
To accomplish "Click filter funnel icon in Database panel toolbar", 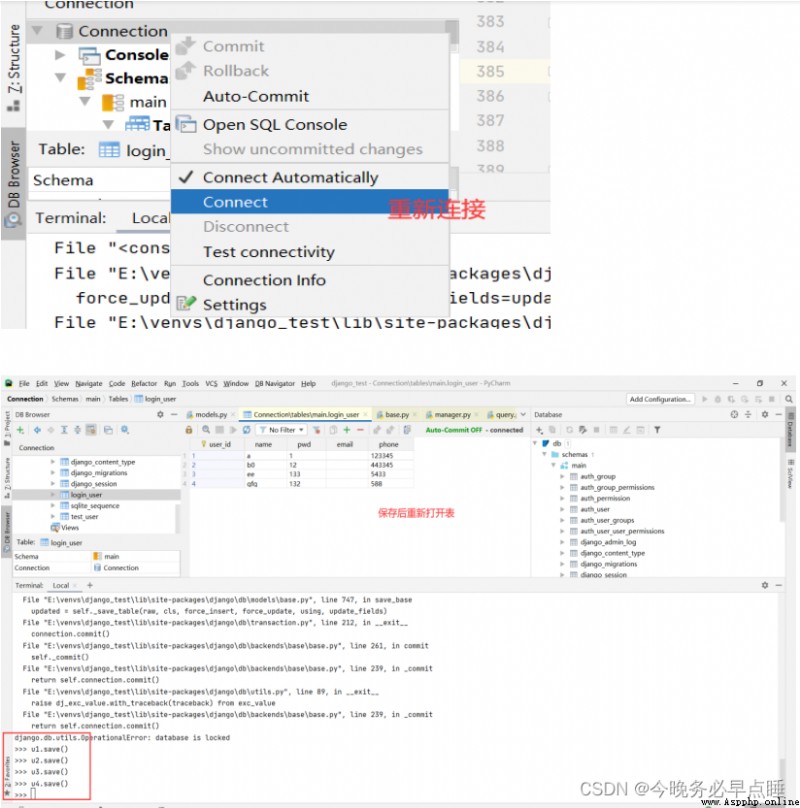I will [657, 430].
